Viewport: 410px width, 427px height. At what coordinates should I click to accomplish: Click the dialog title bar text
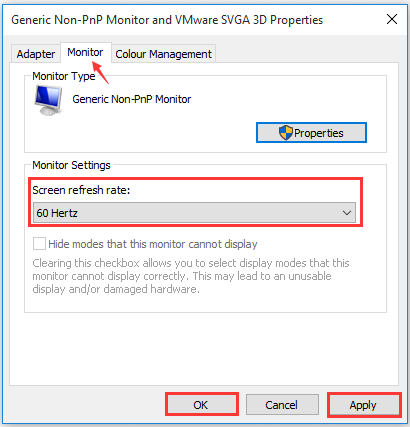(167, 20)
